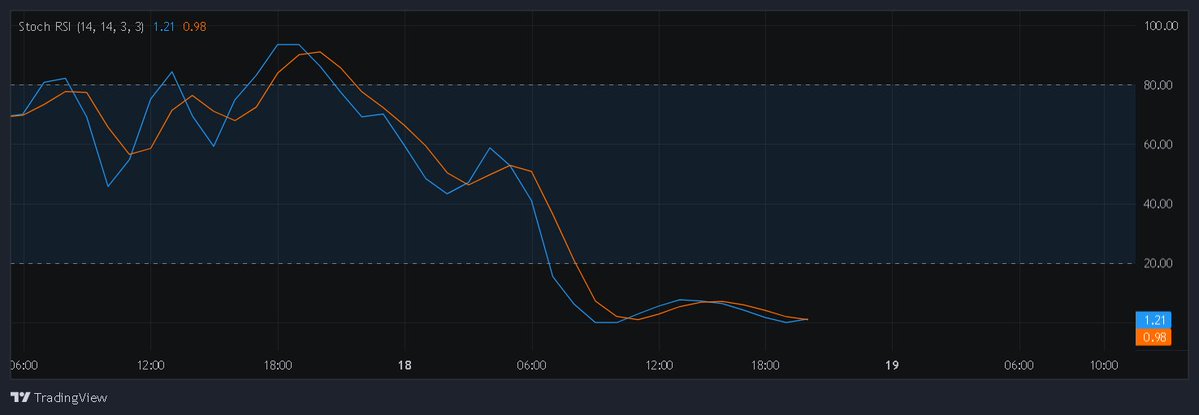Click the blue 1.21 legend value
The height and width of the screenshot is (415, 1199).
tap(164, 27)
